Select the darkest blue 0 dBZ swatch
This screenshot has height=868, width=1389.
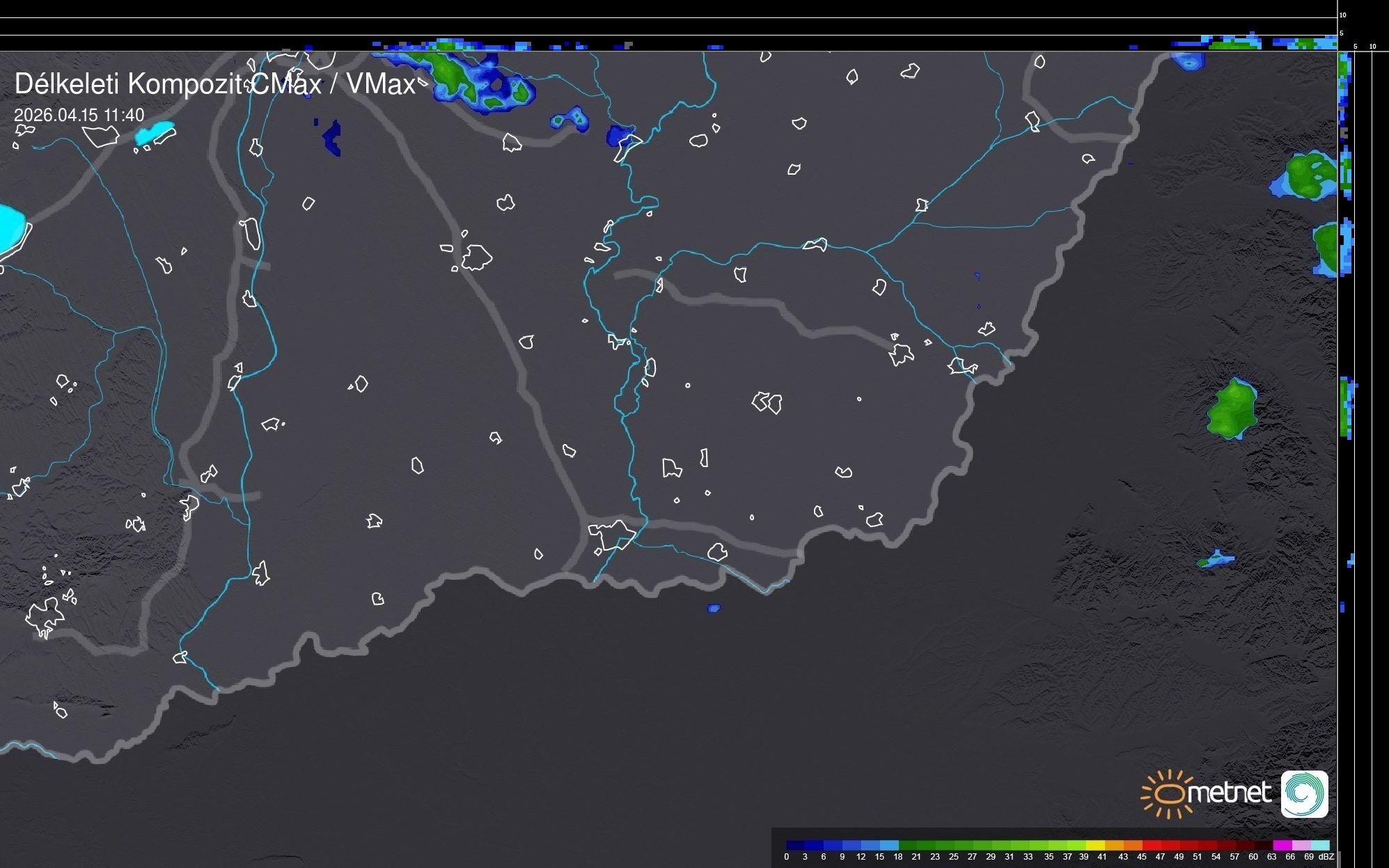point(796,846)
